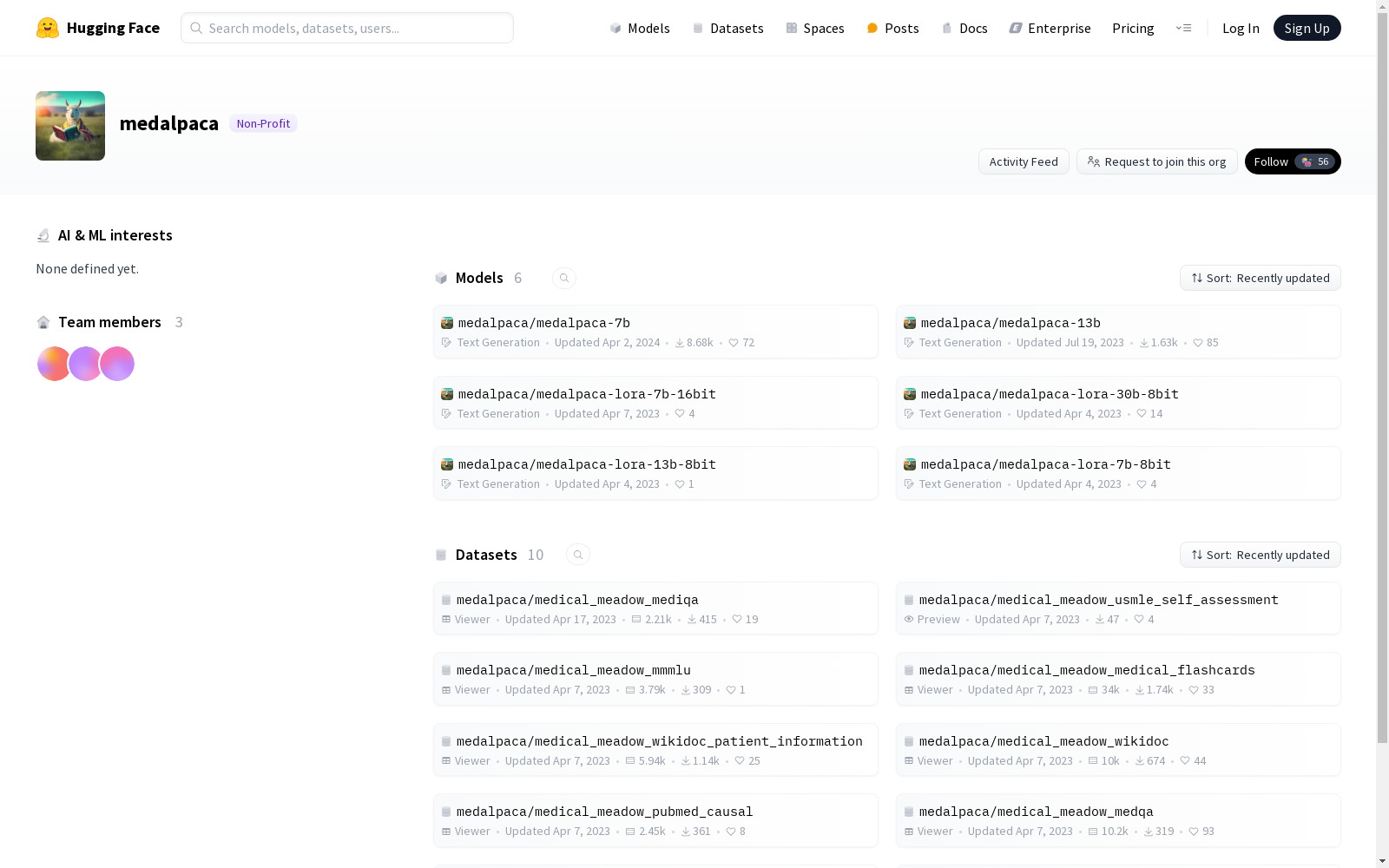Open the Pricing page link

[x=1133, y=28]
